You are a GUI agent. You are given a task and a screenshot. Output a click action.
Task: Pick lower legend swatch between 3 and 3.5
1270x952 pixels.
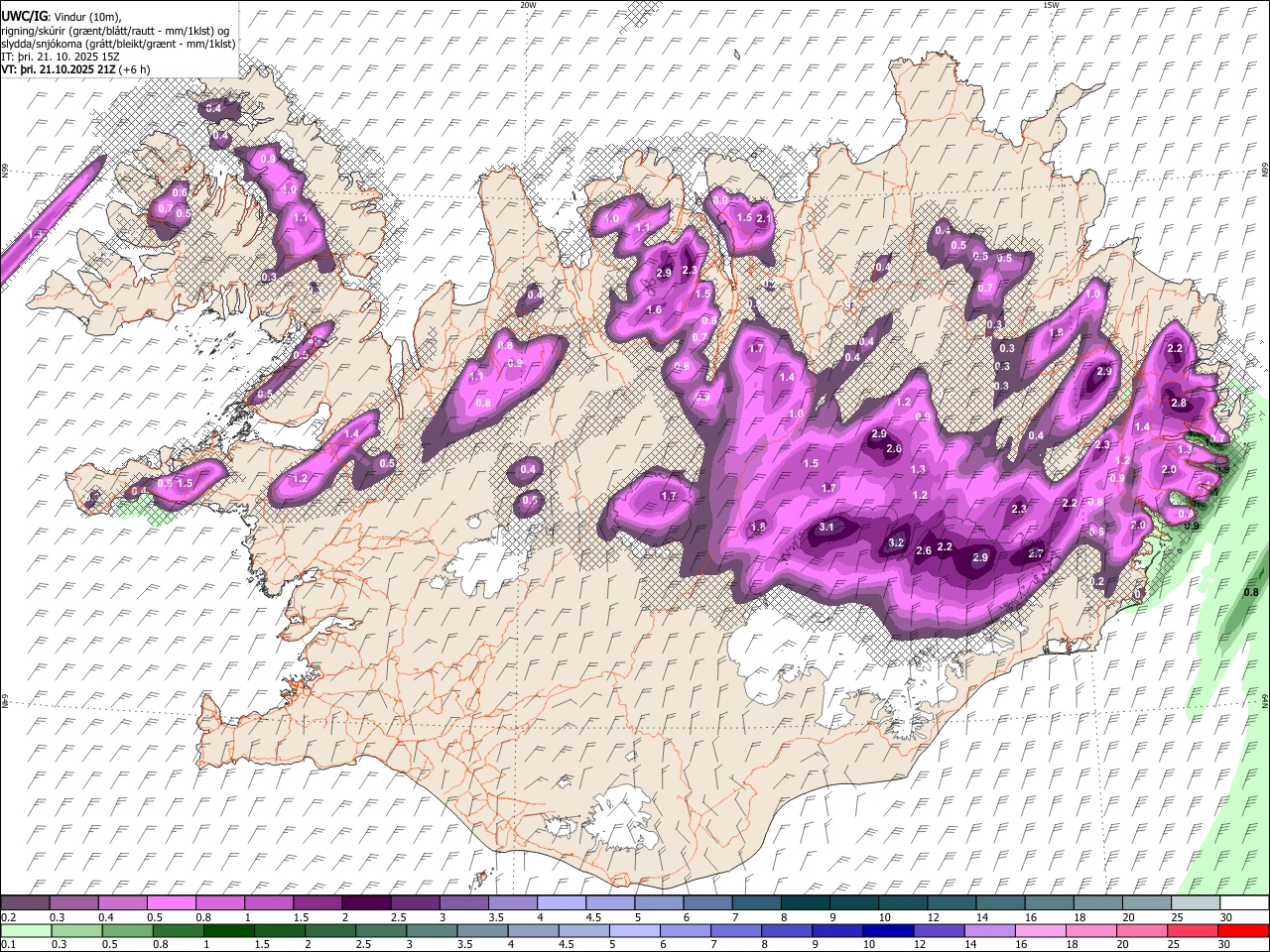431,931
